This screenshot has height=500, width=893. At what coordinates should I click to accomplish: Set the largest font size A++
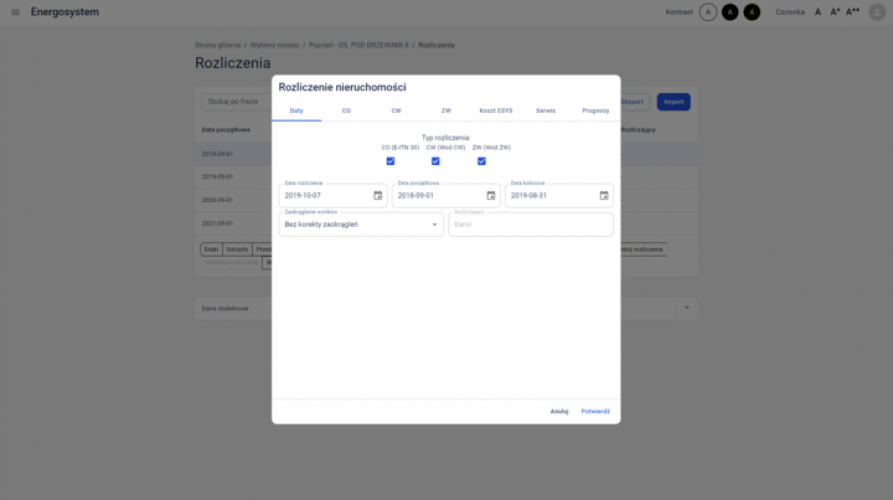click(x=853, y=12)
